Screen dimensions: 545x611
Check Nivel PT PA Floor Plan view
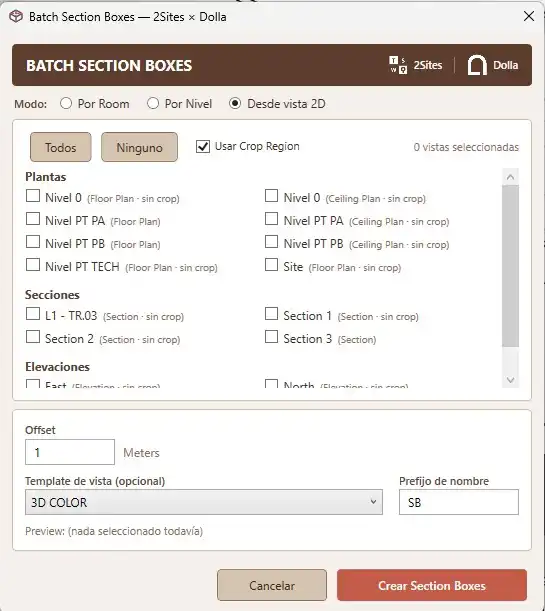pyautogui.click(x=33, y=219)
